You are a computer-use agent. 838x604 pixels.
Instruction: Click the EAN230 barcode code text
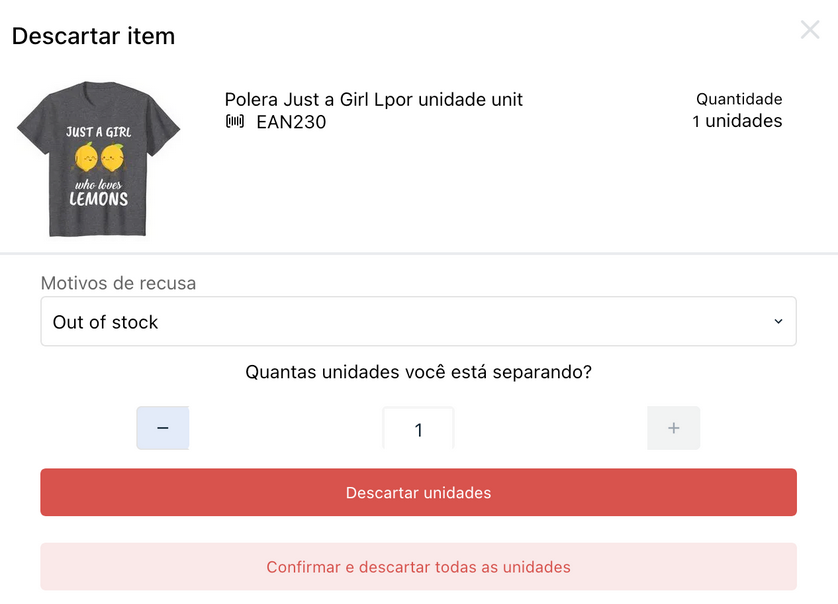click(291, 122)
